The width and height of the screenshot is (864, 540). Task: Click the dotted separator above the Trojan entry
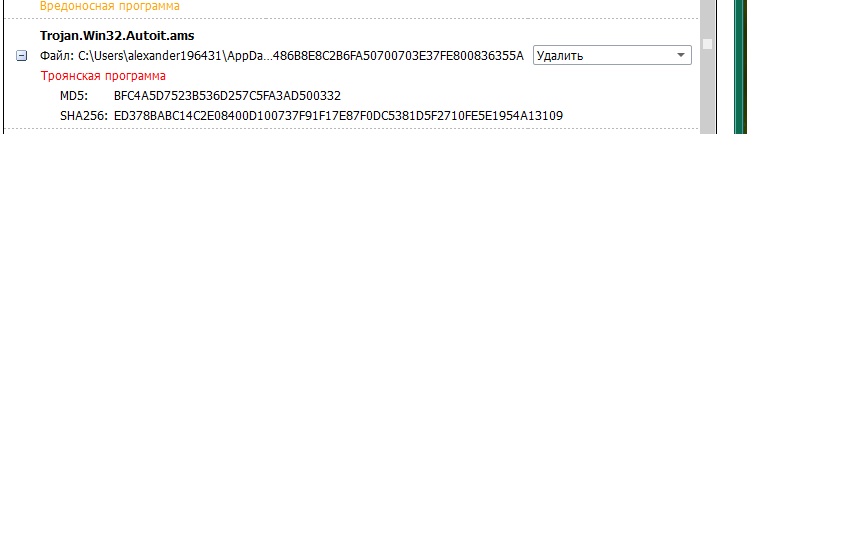pos(352,18)
